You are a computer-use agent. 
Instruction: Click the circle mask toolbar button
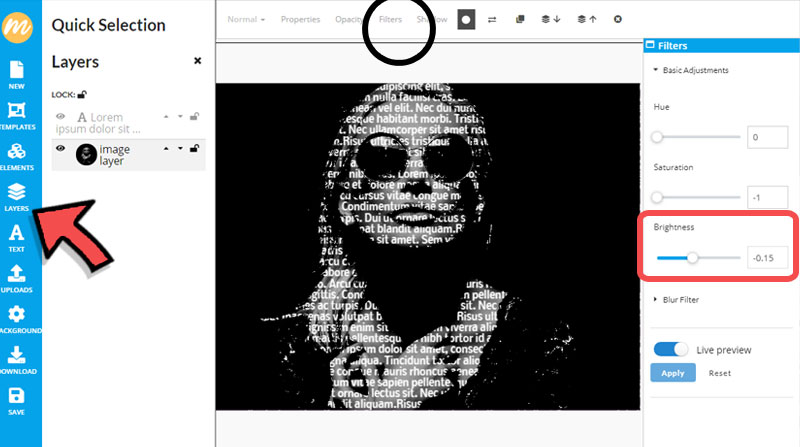pyautogui.click(x=466, y=19)
